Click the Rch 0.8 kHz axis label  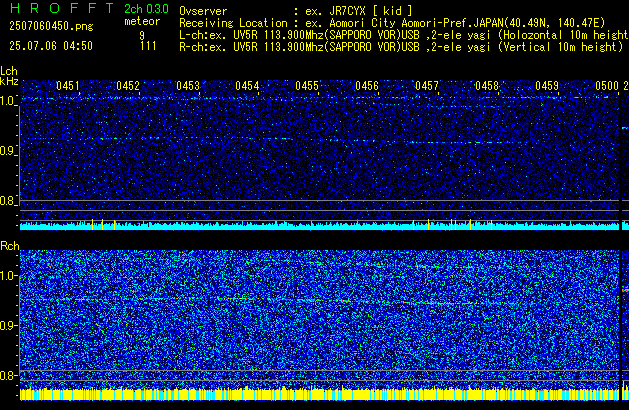(x=8, y=375)
